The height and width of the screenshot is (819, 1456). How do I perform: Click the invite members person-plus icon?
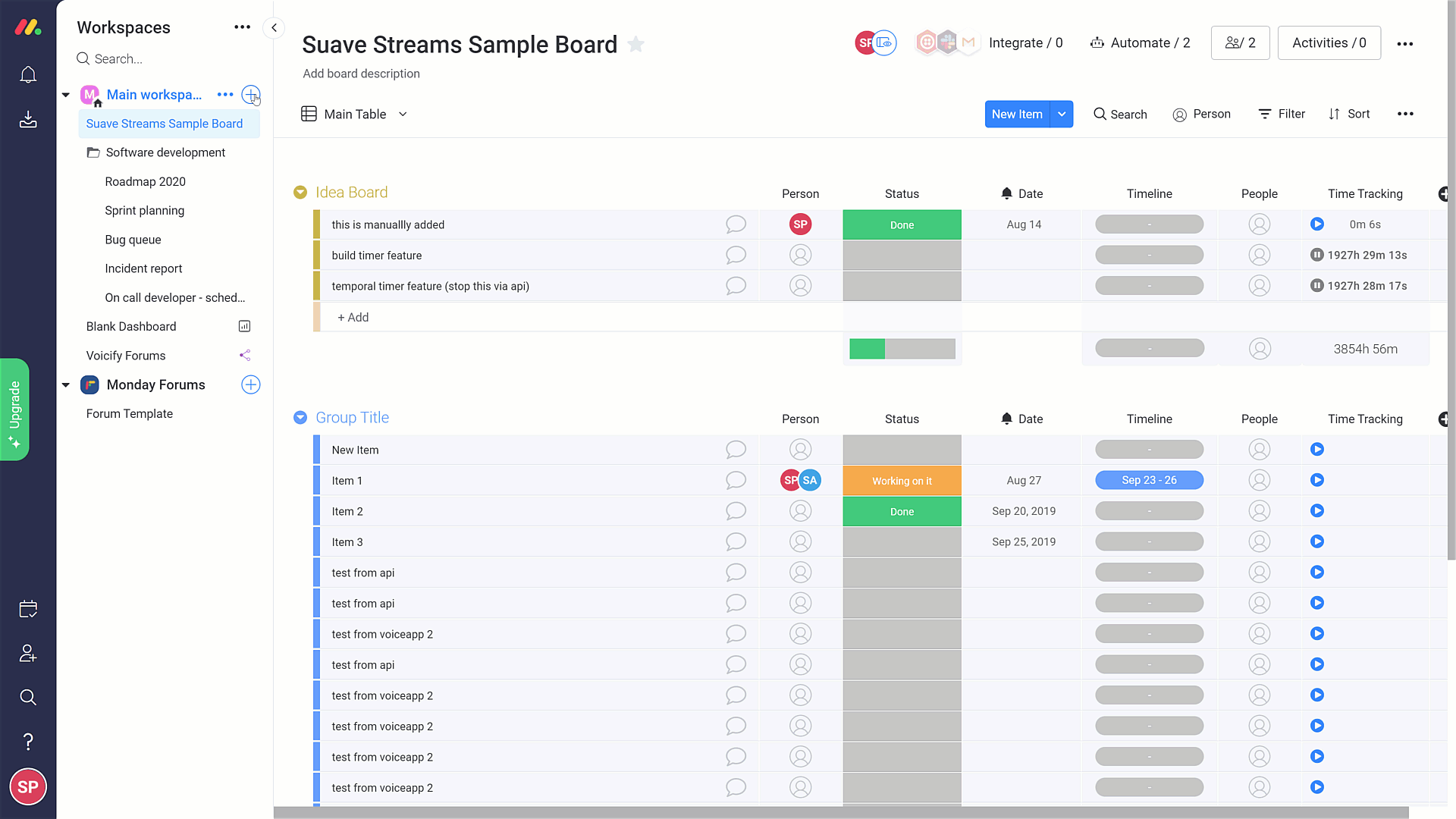tap(28, 653)
